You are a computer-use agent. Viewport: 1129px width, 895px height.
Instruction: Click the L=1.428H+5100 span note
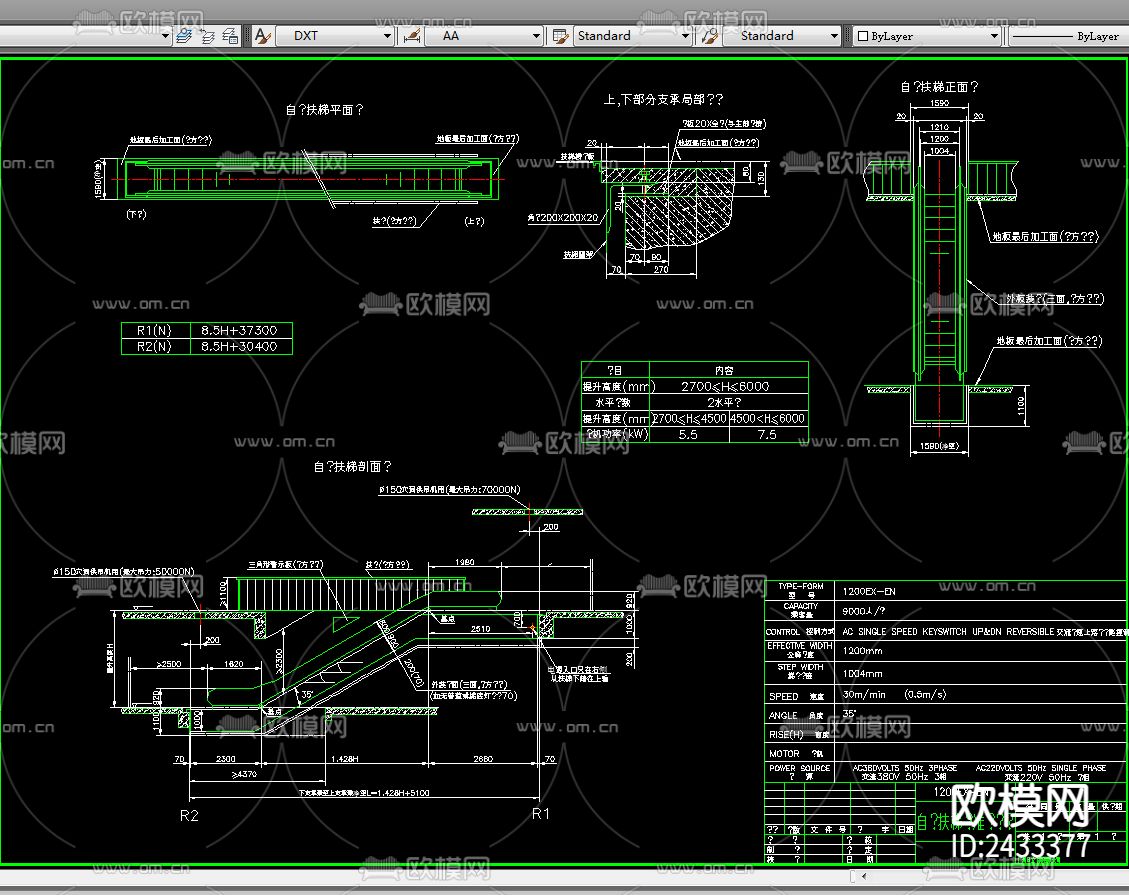pos(364,793)
